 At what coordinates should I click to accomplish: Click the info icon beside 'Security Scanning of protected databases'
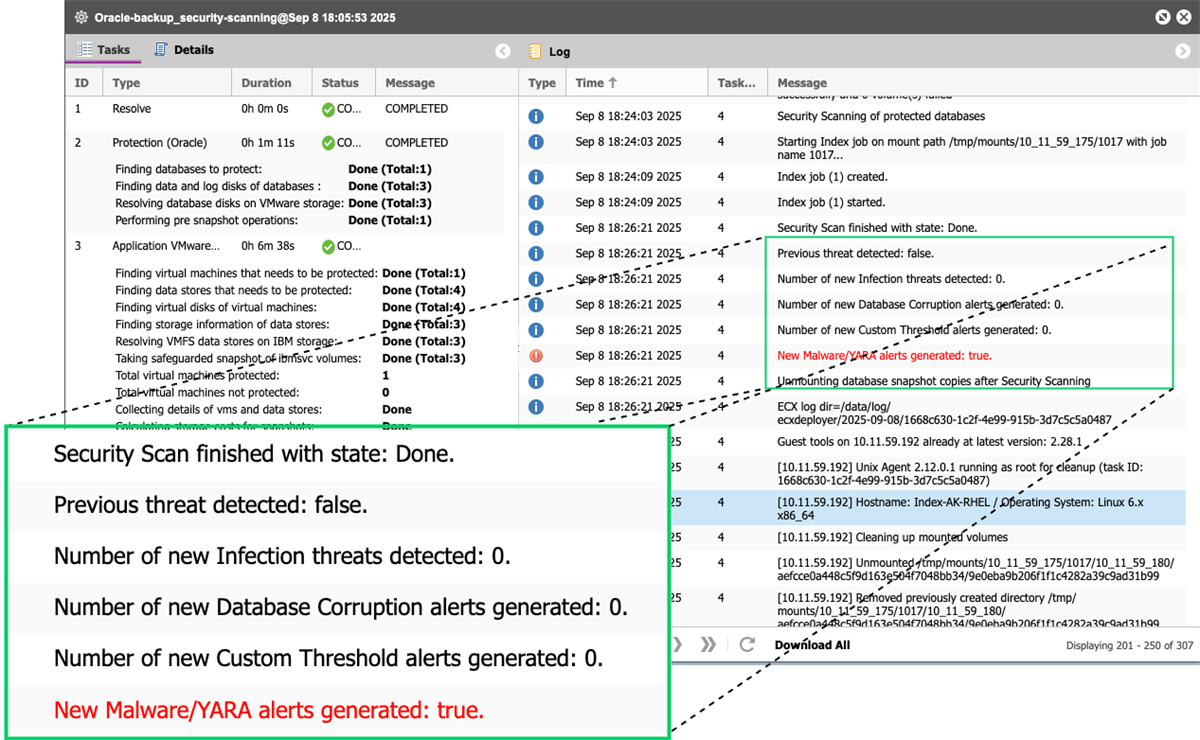[x=537, y=115]
